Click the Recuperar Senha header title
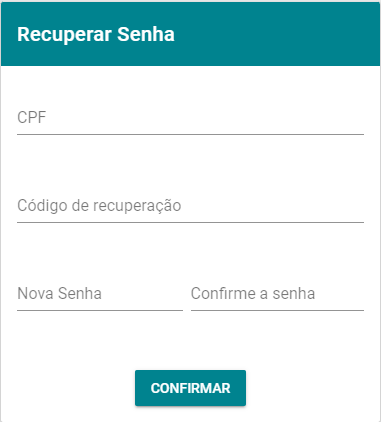The image size is (381, 422). coord(96,34)
